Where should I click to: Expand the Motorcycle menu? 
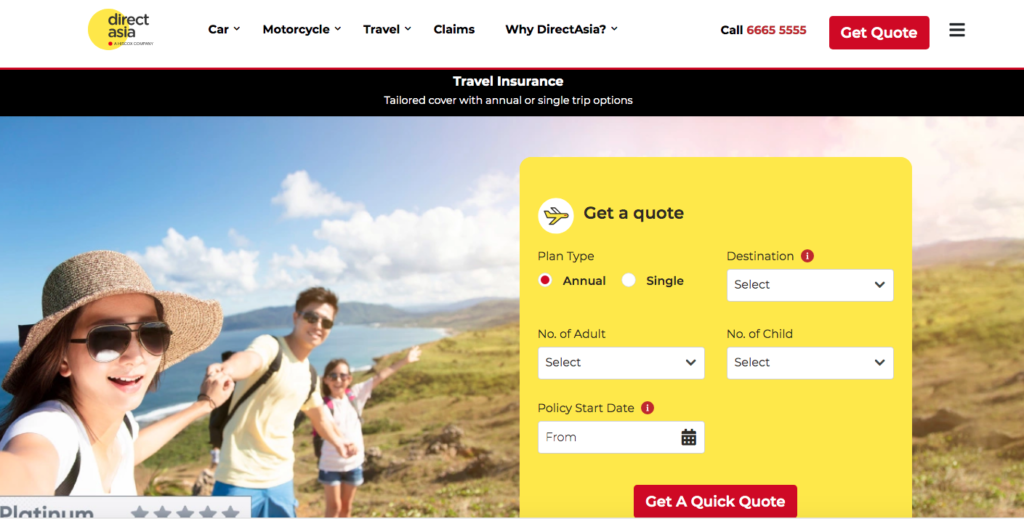[302, 29]
